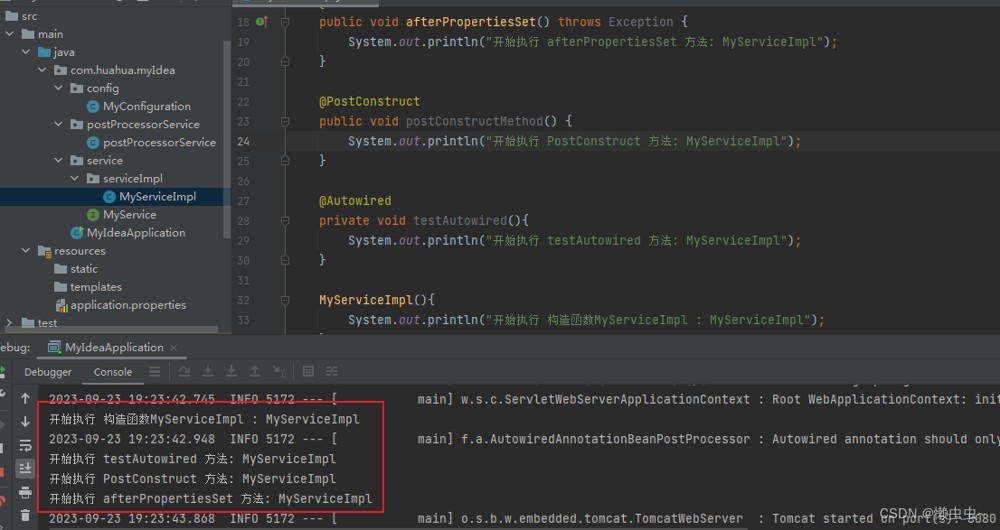Select the Console tab
This screenshot has height=530, width=1000.
click(x=113, y=372)
